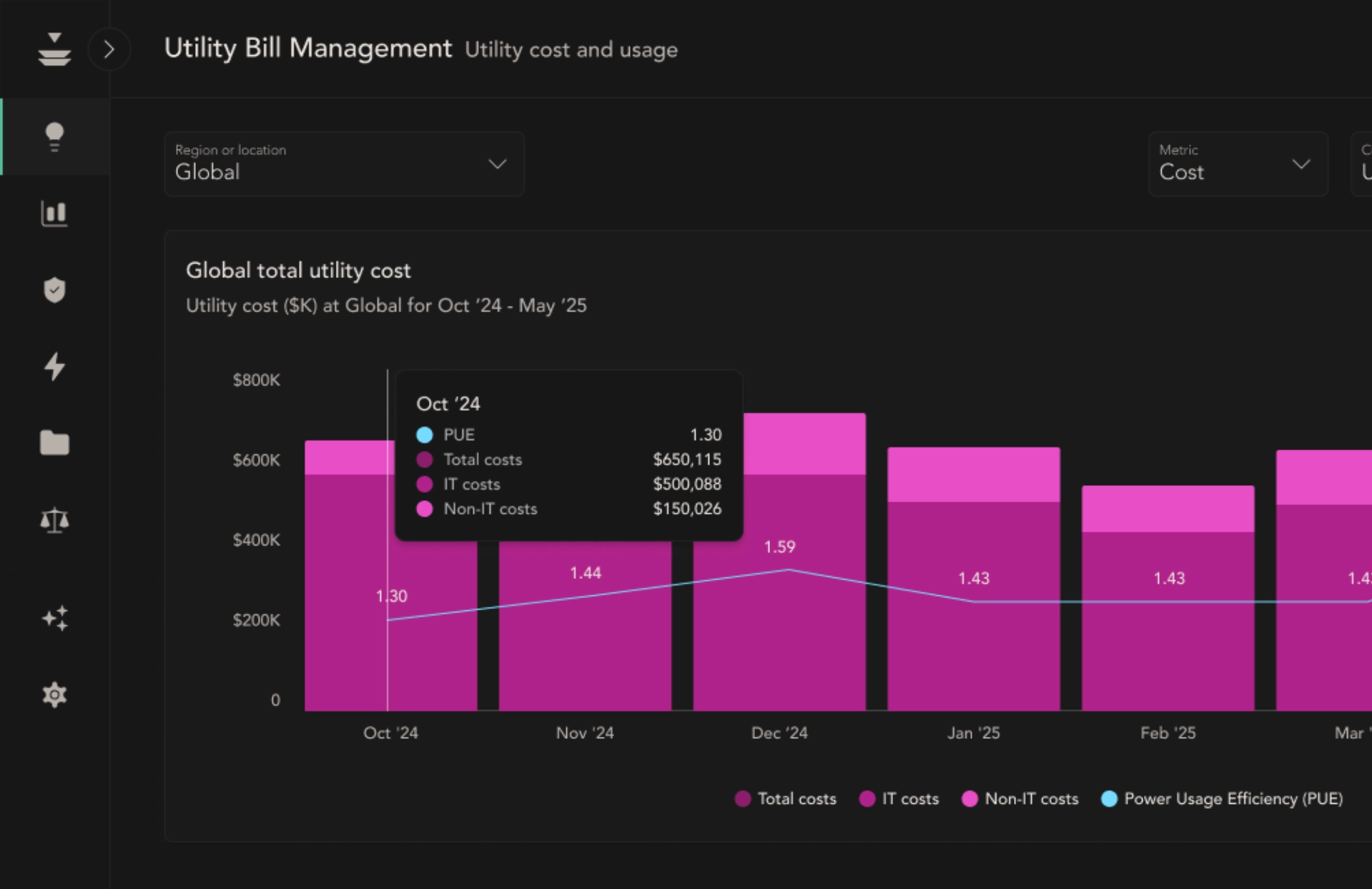This screenshot has height=889, width=1372.
Task: Select the shield checkmark sidebar icon
Action: (x=54, y=290)
